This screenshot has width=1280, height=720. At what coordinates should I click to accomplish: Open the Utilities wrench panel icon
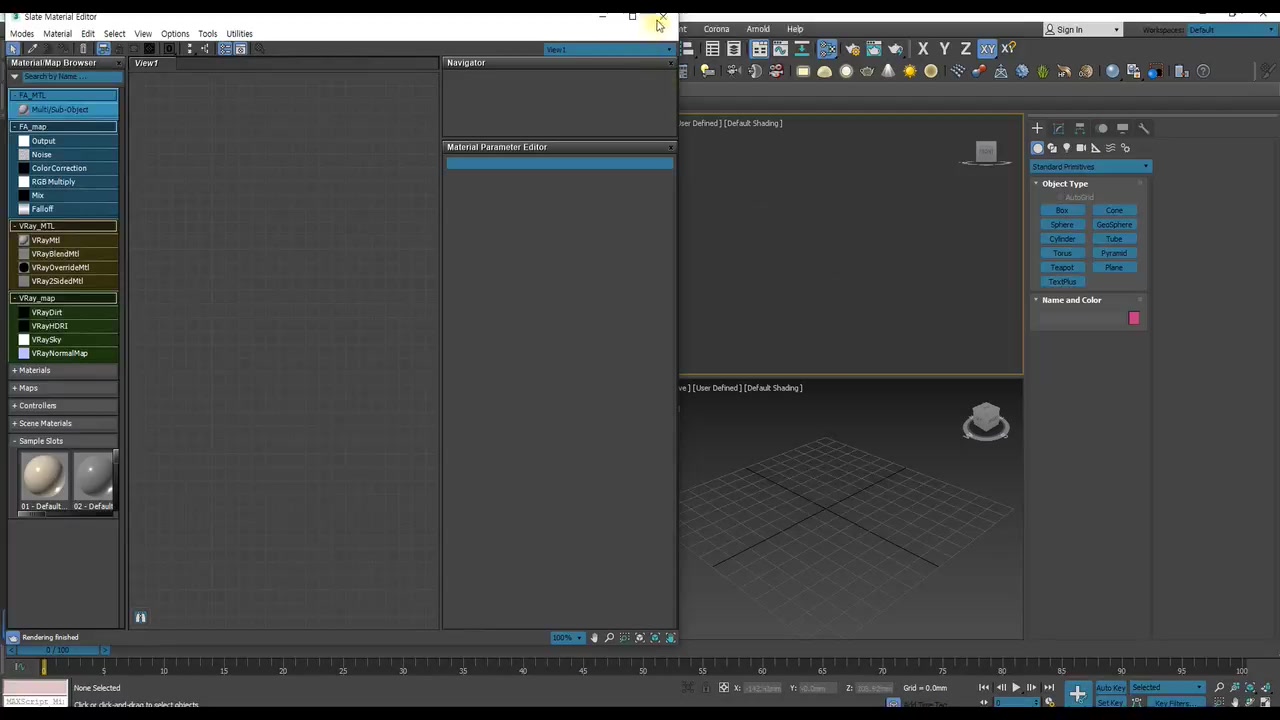click(1144, 128)
